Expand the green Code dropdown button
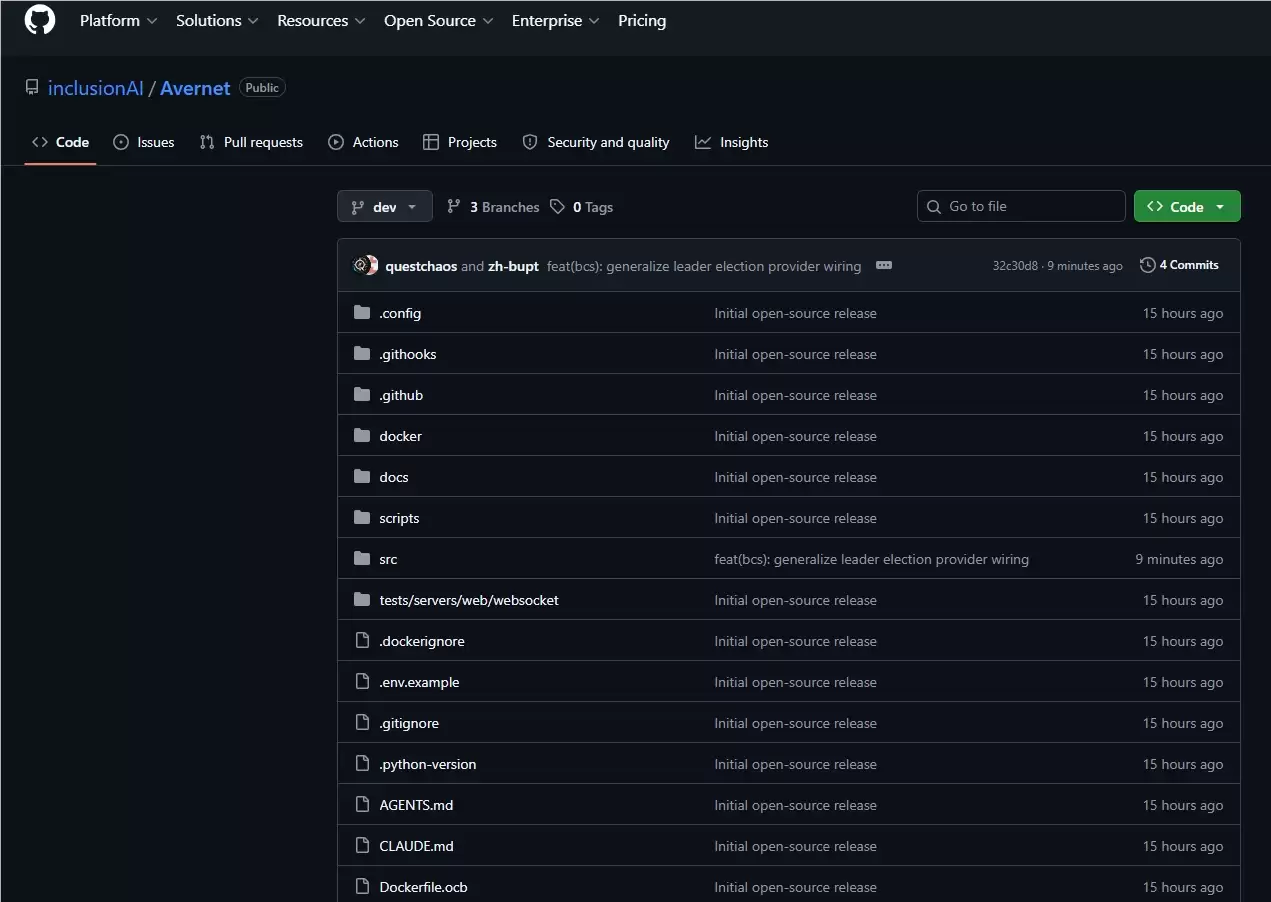Viewport: 1271px width, 902px height. click(x=1187, y=207)
